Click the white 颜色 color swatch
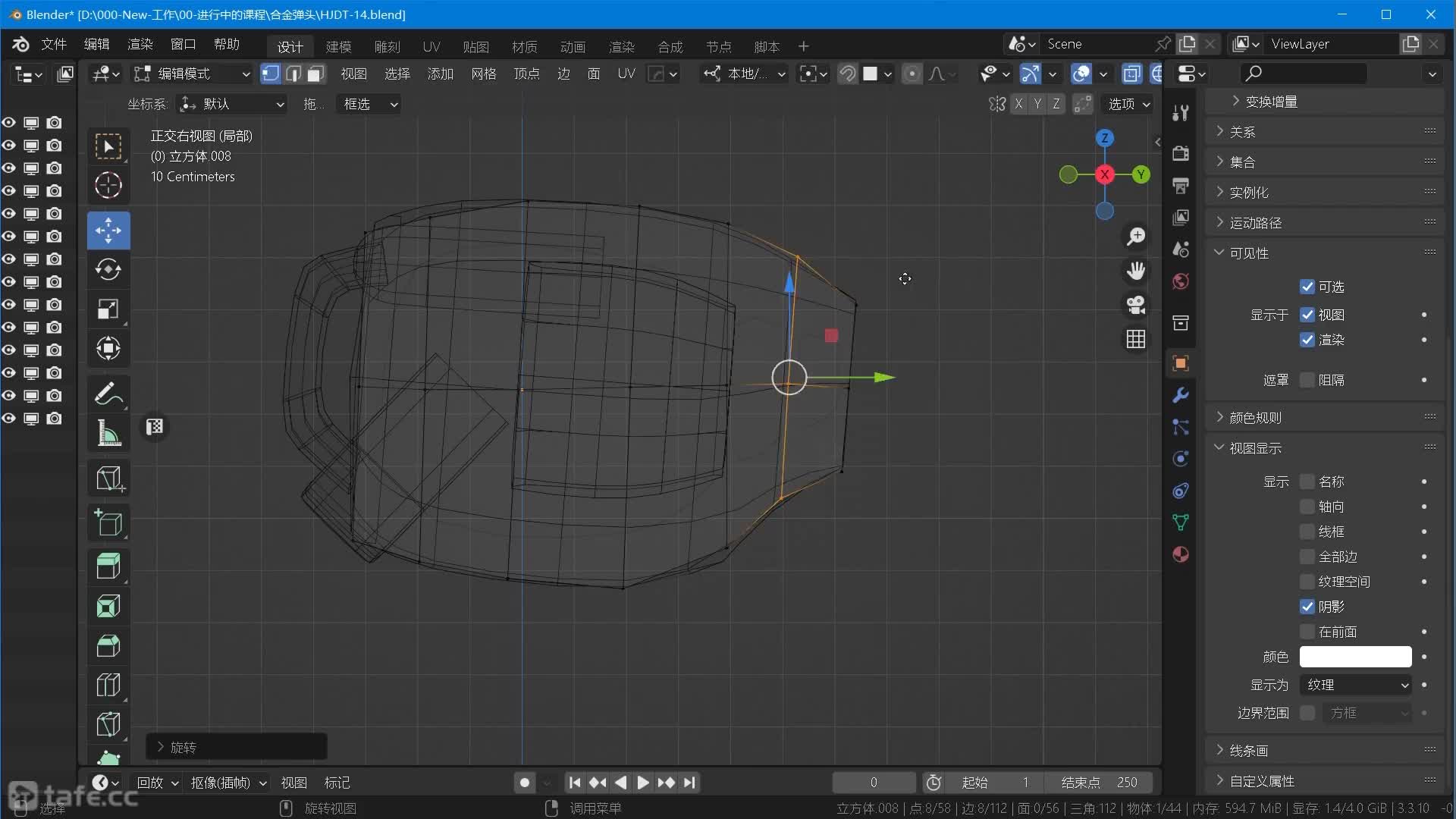This screenshot has width=1456, height=819. pos(1355,657)
